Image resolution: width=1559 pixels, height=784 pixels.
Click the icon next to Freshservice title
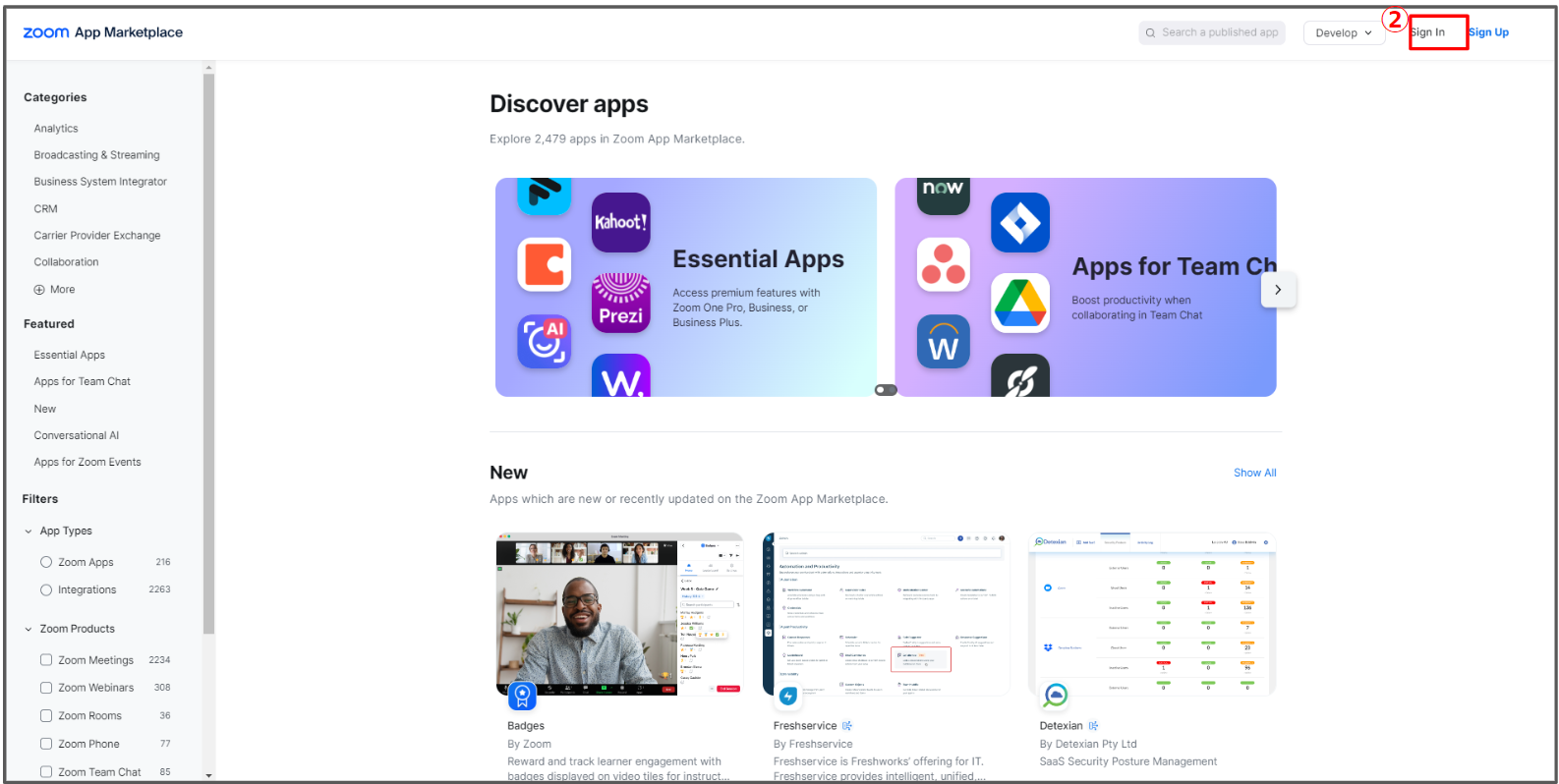coord(847,726)
